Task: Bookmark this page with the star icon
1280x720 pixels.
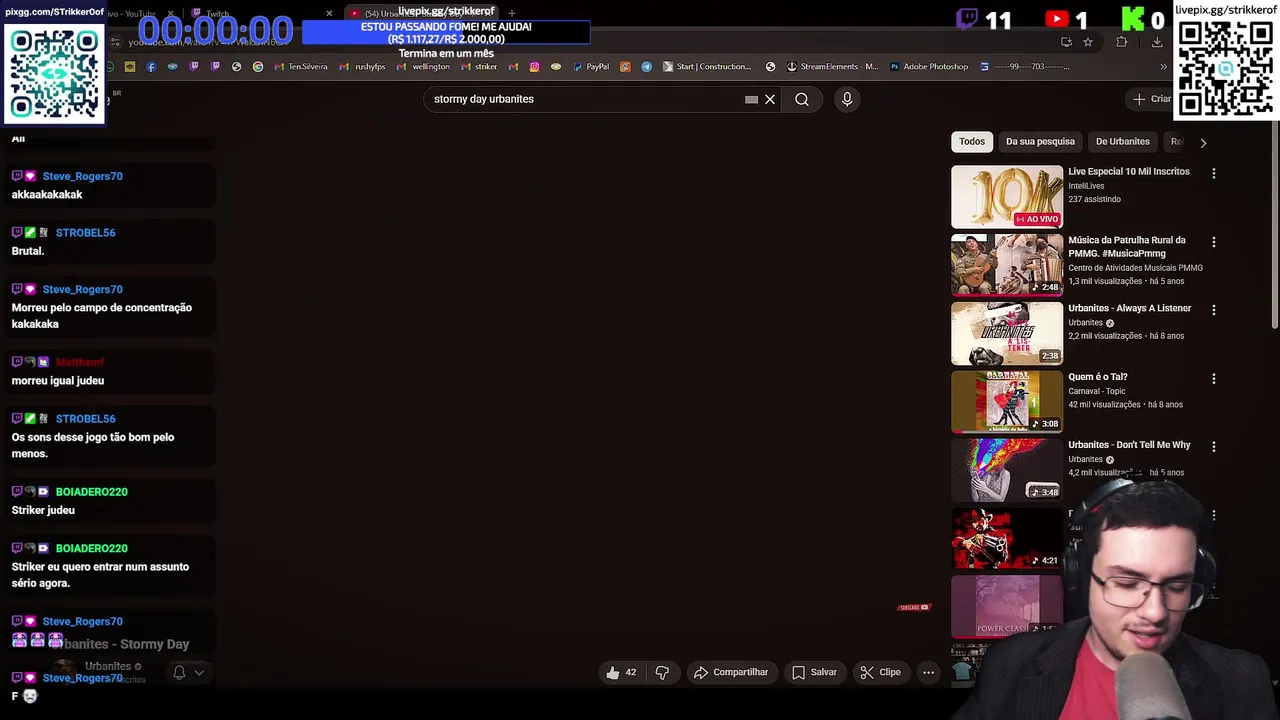Action: click(1088, 42)
